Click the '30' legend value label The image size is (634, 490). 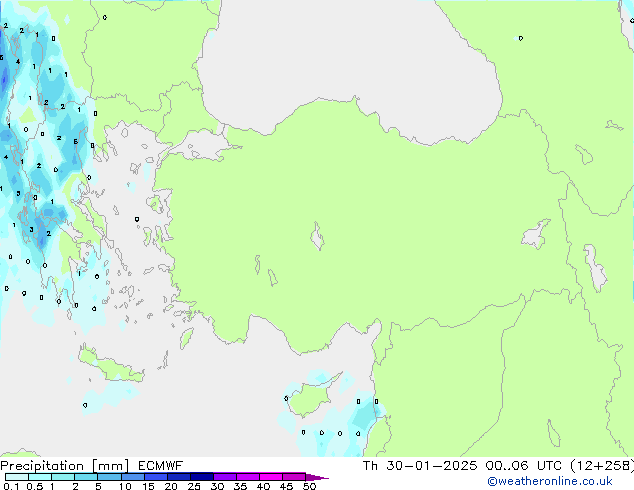[217, 486]
